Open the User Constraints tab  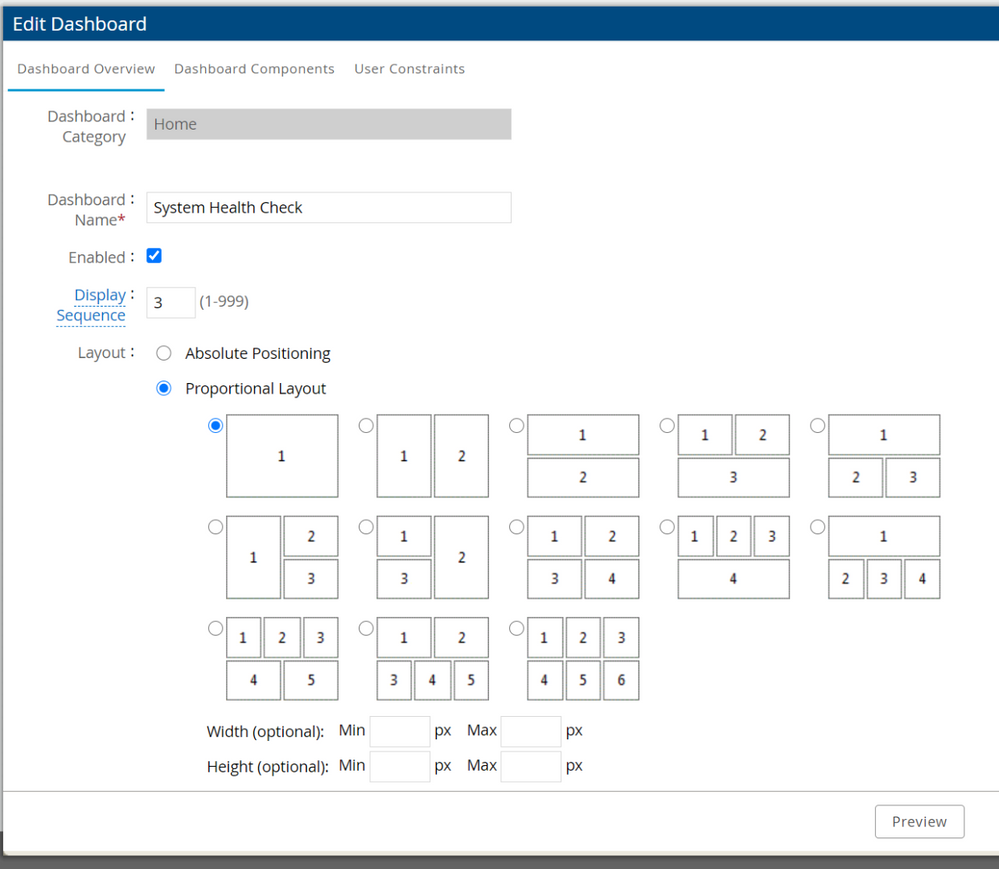[409, 69]
